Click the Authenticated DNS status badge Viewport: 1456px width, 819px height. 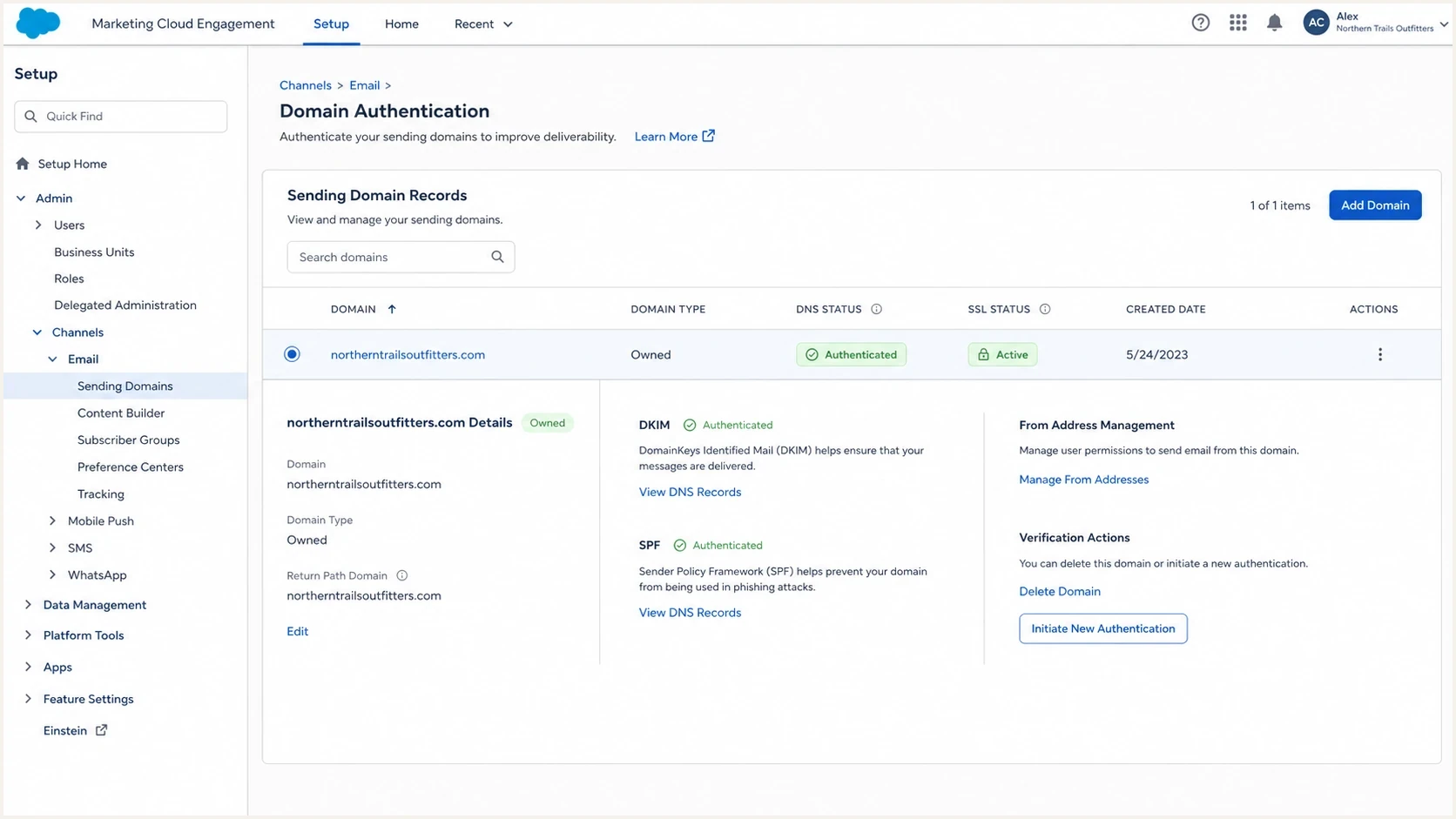tap(851, 354)
